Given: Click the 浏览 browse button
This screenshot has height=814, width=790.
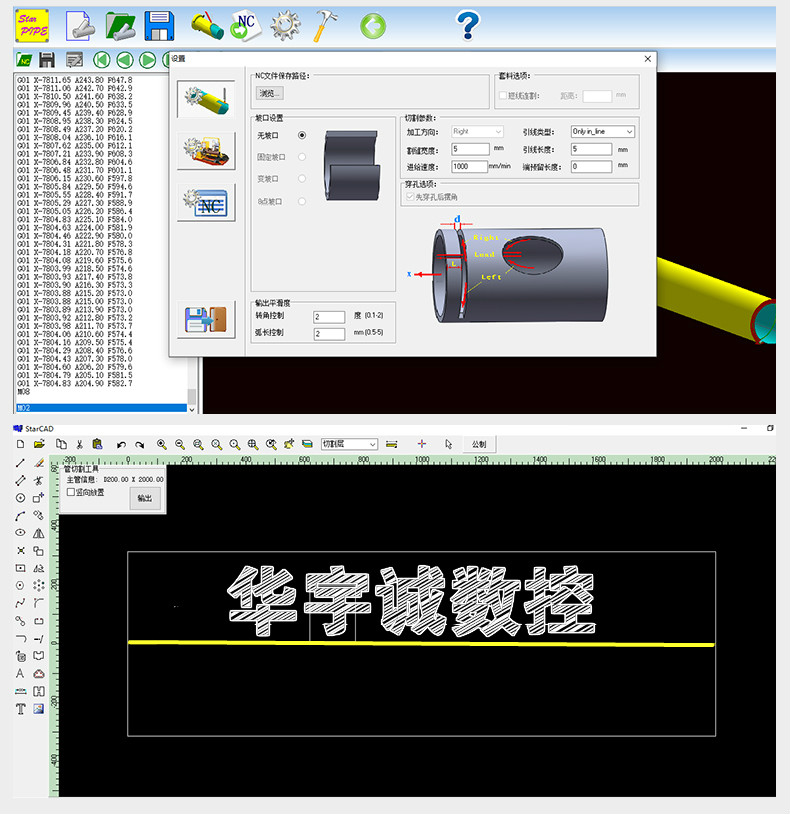Looking at the screenshot, I should point(269,93).
